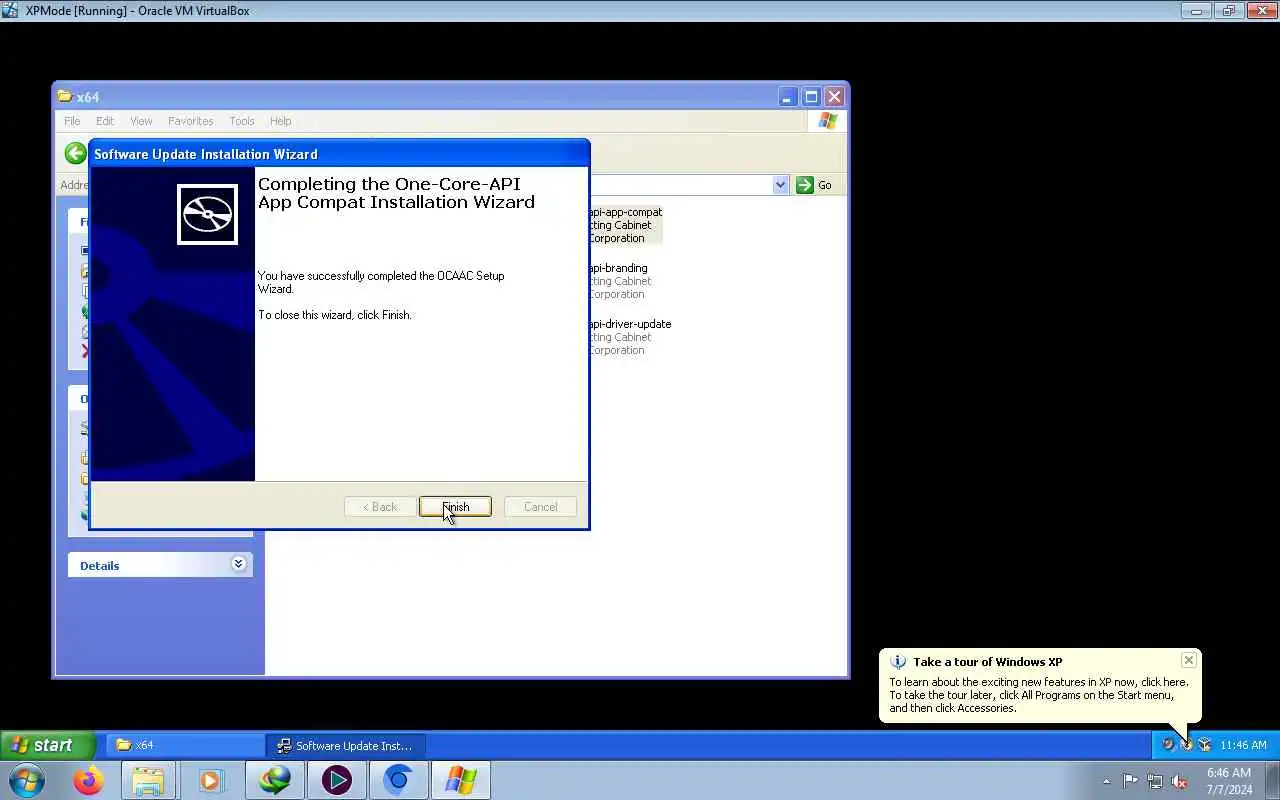Click the host network tray icon
Image resolution: width=1280 pixels, height=800 pixels.
click(1155, 781)
